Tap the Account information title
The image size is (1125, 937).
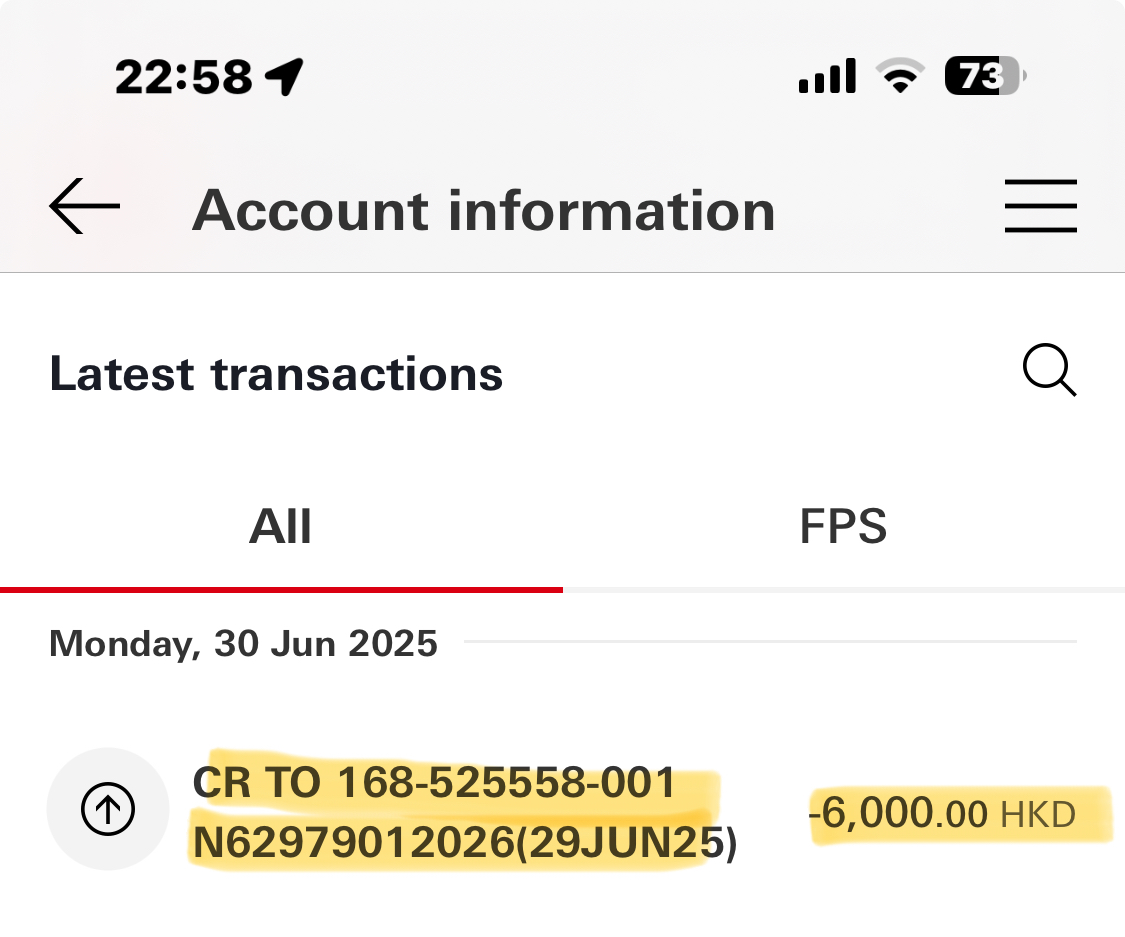coord(484,210)
